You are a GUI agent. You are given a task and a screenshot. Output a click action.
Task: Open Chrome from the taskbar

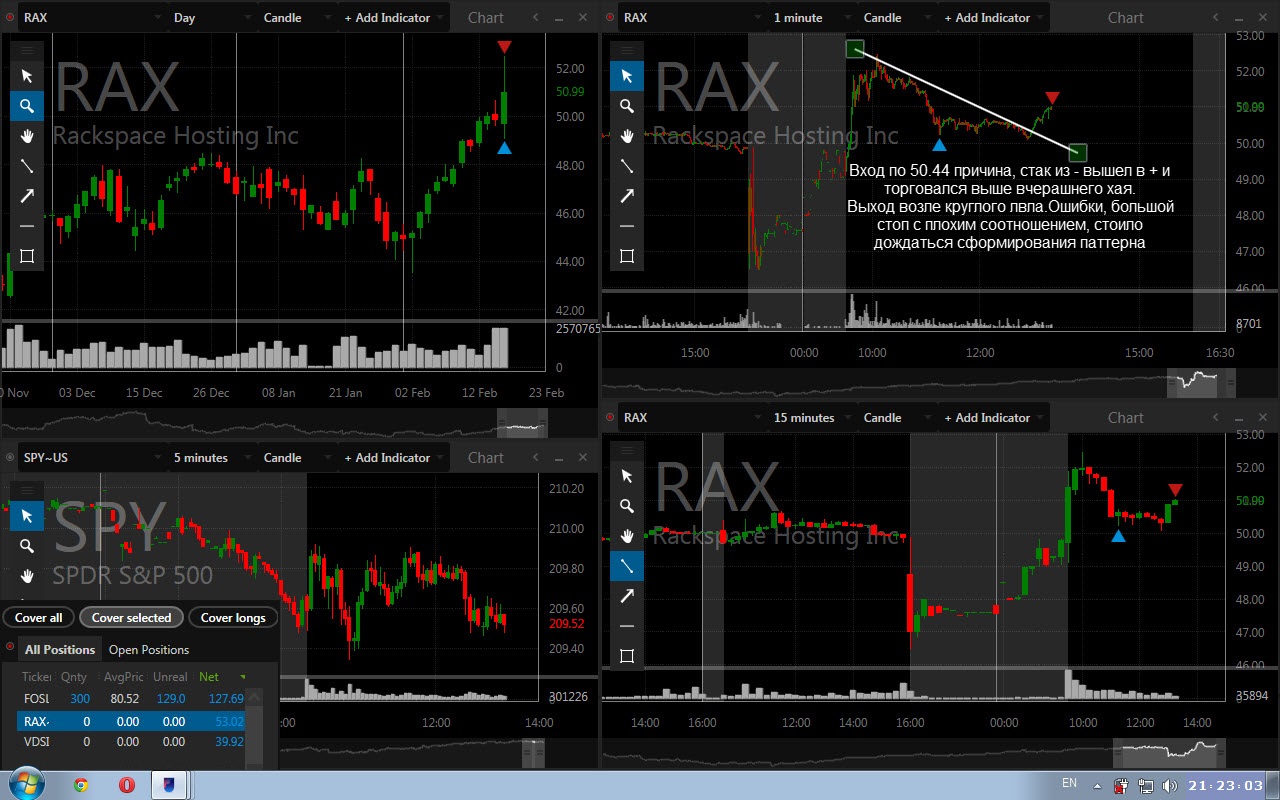click(x=81, y=785)
